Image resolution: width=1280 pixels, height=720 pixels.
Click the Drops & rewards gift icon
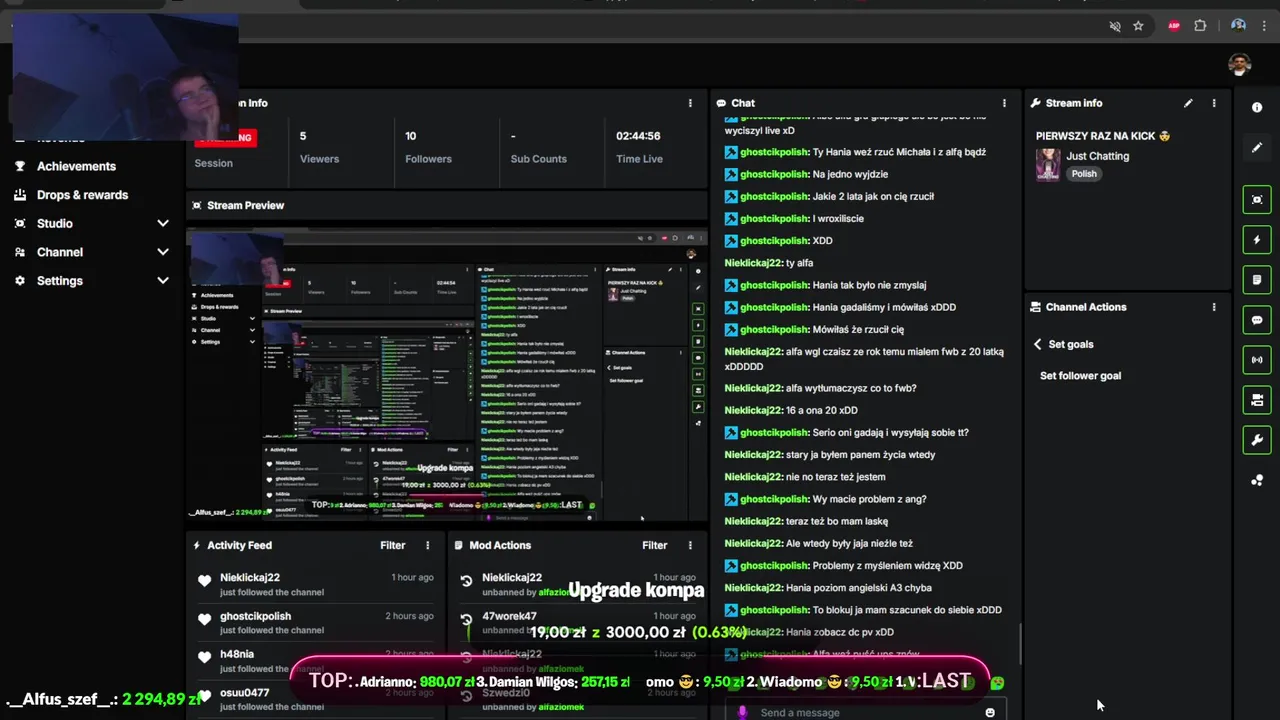(20, 195)
